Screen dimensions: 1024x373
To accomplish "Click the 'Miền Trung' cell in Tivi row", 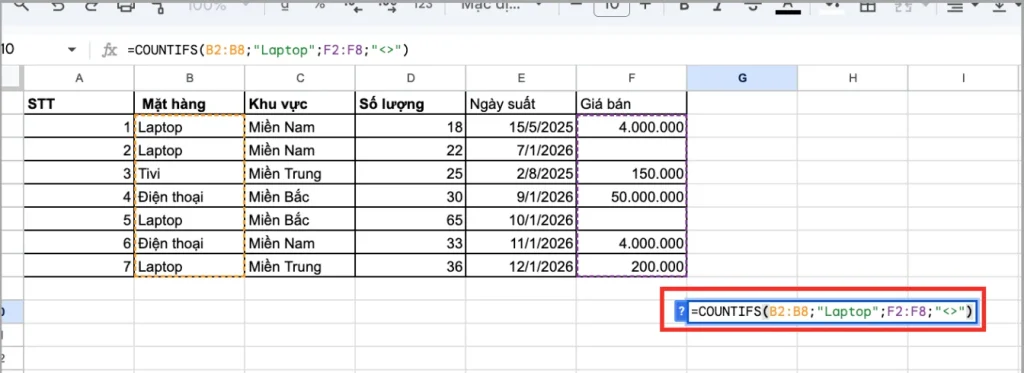I will tap(300, 174).
